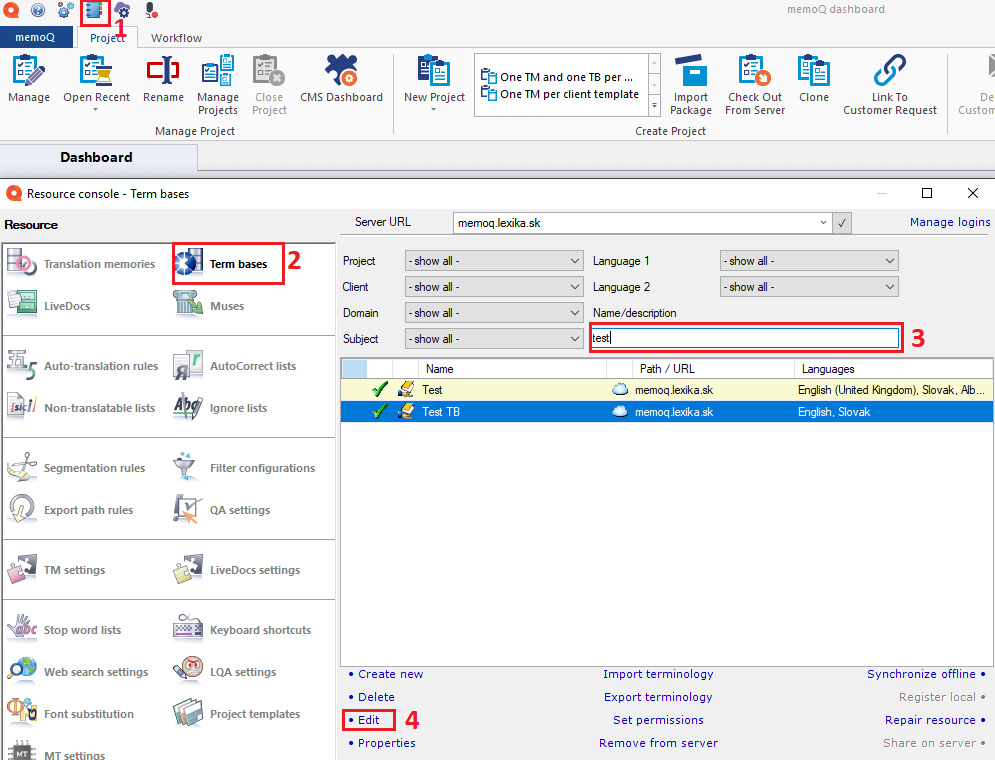995x760 pixels.
Task: Select QA settings resource
Action: 221,509
